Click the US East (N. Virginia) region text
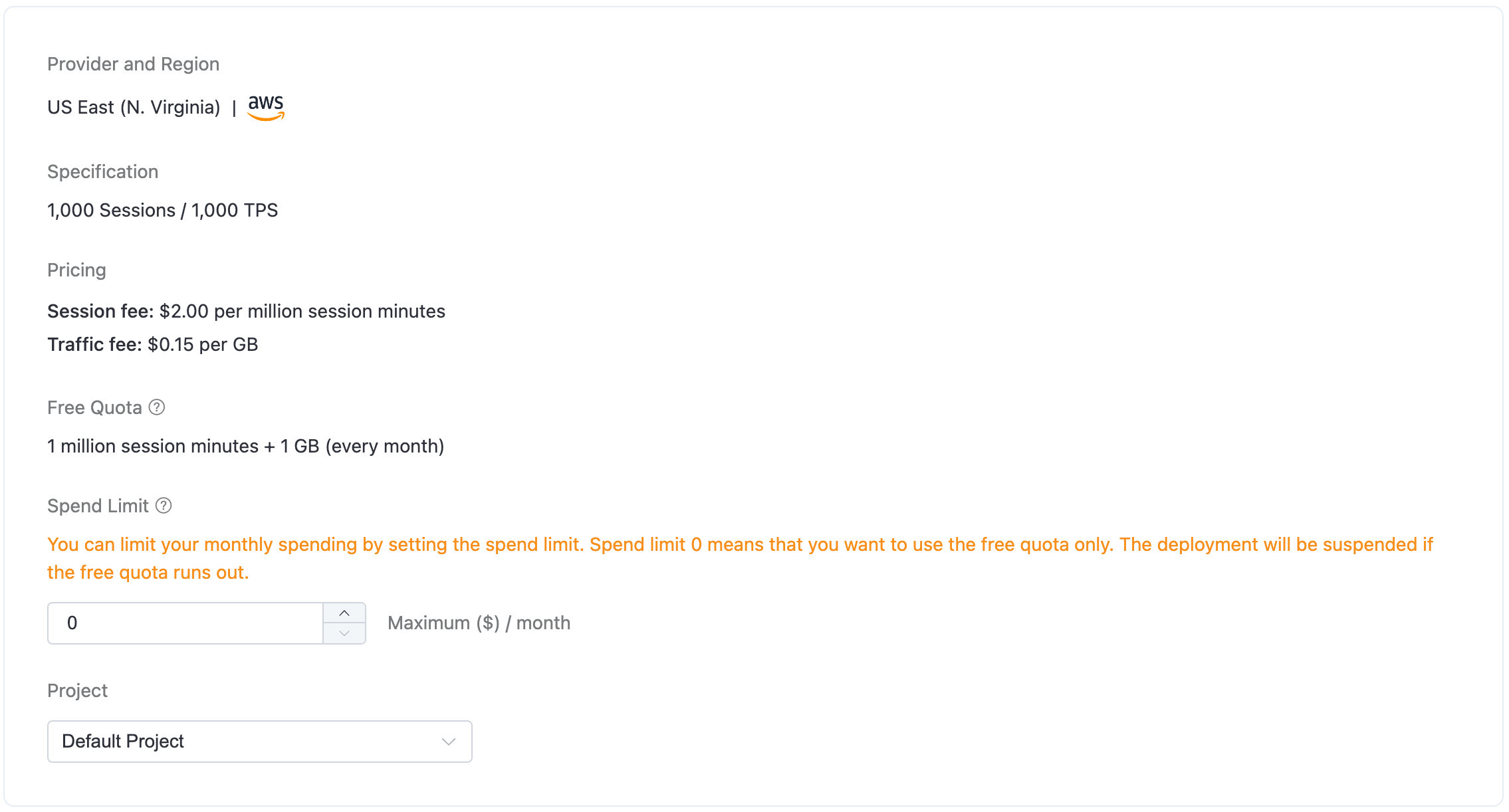Image resolution: width=1509 pixels, height=812 pixels. tap(134, 108)
